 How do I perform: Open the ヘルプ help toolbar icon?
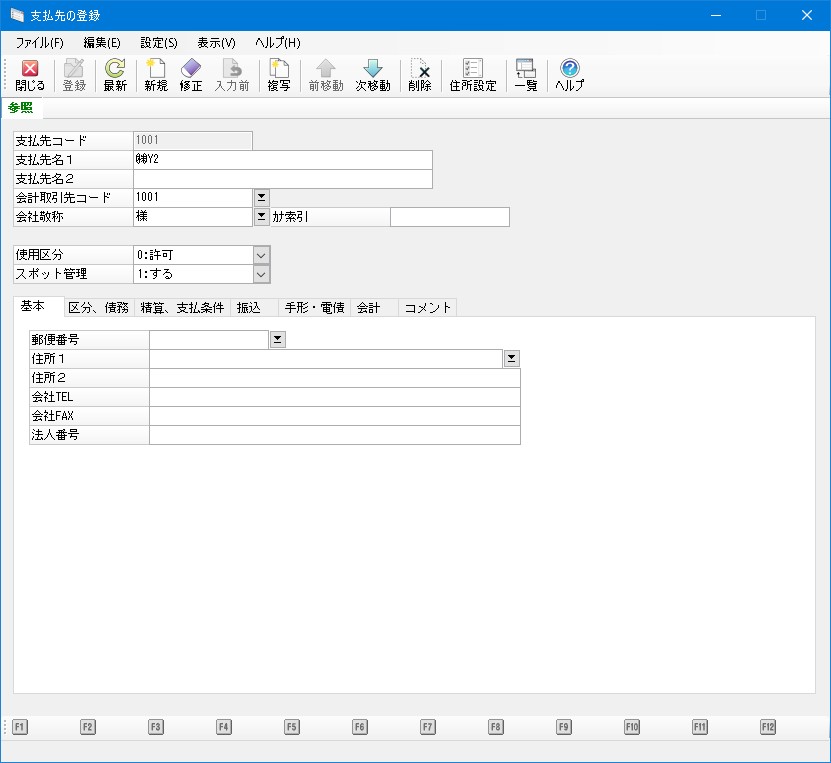pyautogui.click(x=570, y=76)
